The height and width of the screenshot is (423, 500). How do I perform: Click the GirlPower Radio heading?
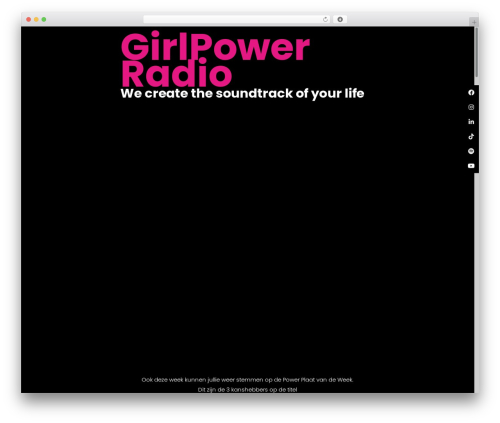point(215,59)
